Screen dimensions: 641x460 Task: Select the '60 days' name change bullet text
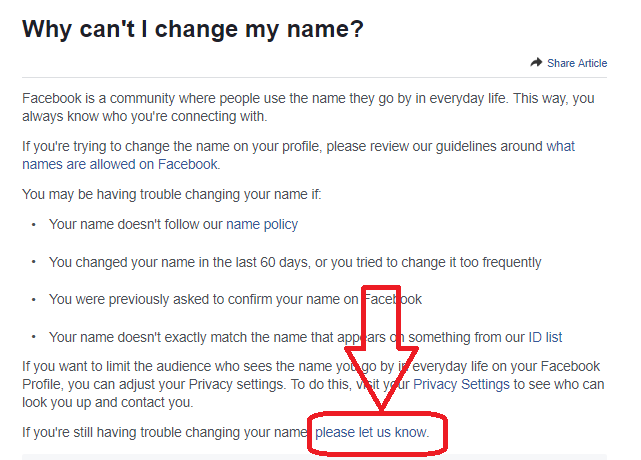tap(295, 262)
